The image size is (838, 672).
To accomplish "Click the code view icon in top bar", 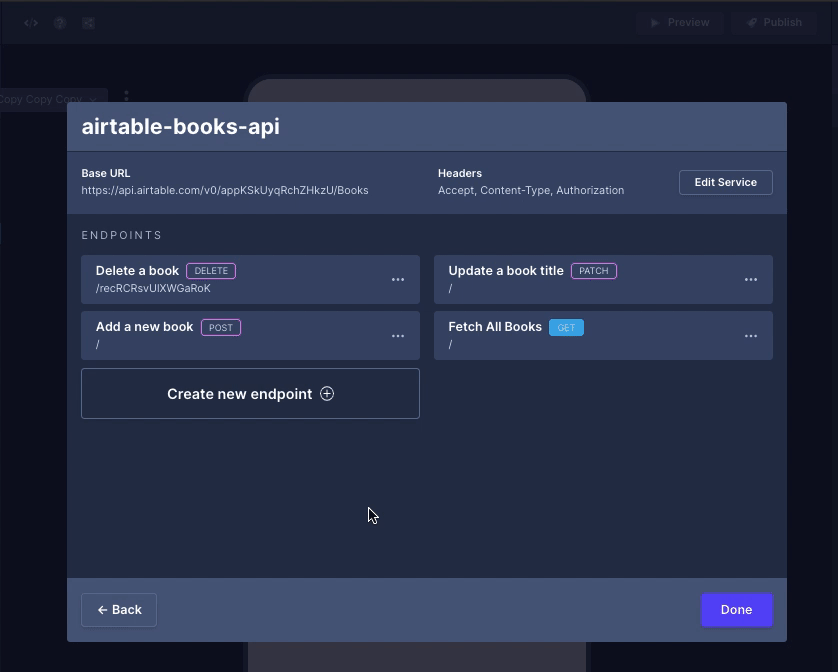I will 31,22.
